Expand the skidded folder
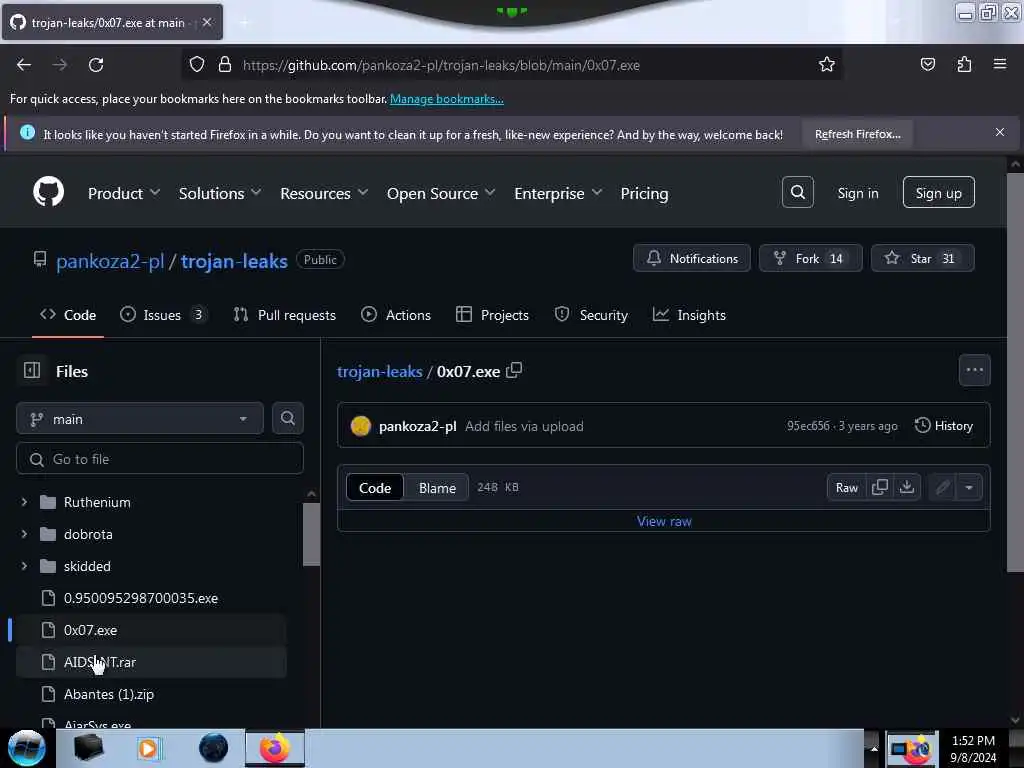The height and width of the screenshot is (768, 1024). point(24,566)
